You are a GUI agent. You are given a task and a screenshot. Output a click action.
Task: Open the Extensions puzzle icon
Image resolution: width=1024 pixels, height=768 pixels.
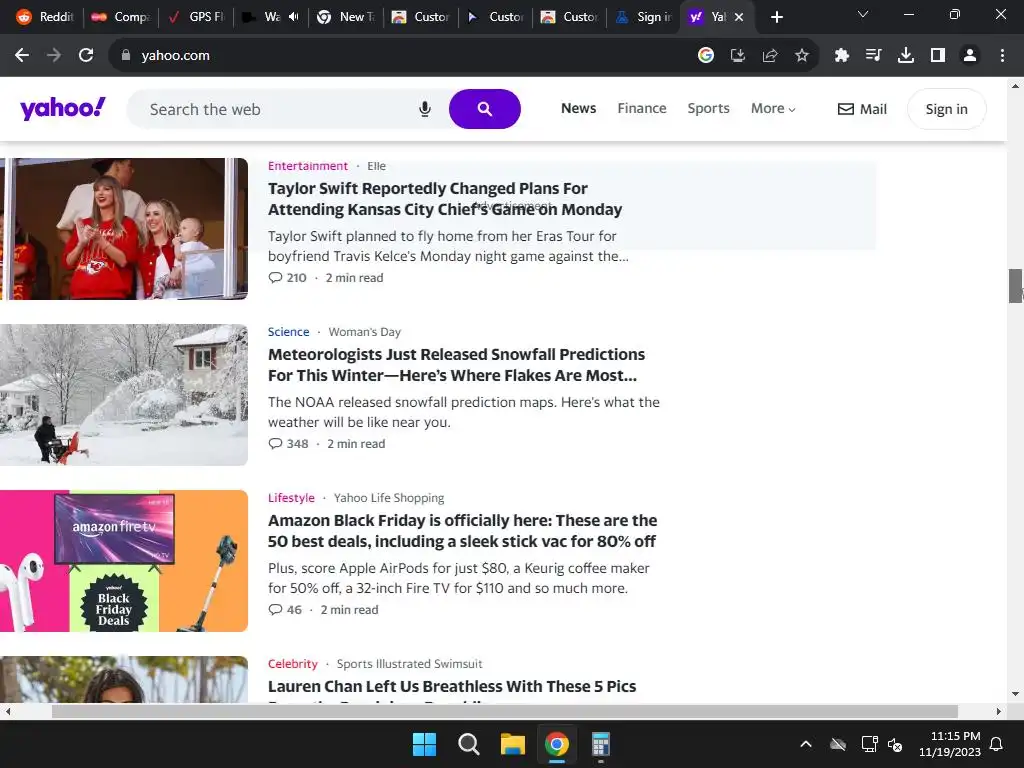842,56
